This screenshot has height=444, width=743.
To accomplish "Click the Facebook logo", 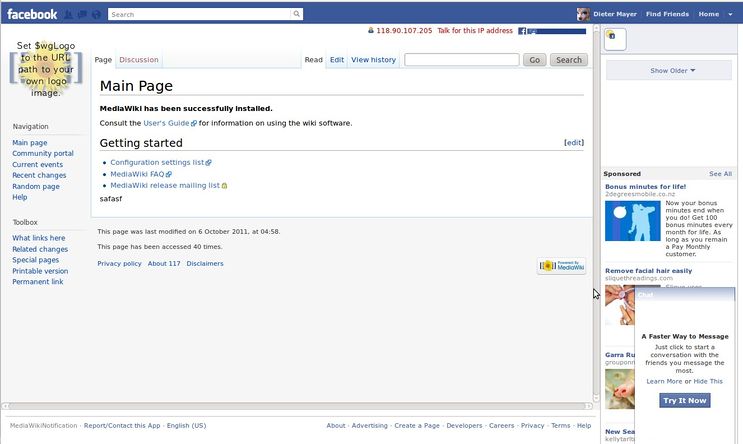I will click(x=32, y=14).
